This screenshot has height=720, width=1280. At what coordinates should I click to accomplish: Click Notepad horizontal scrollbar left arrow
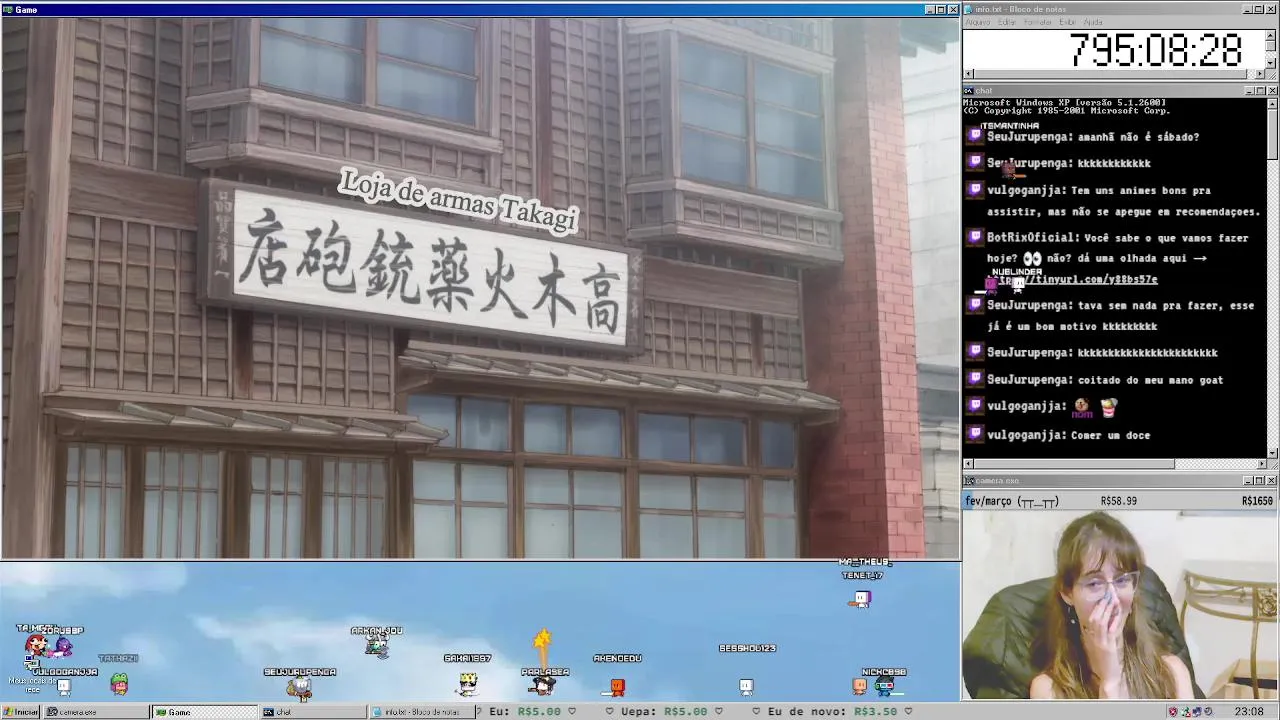tap(968, 75)
